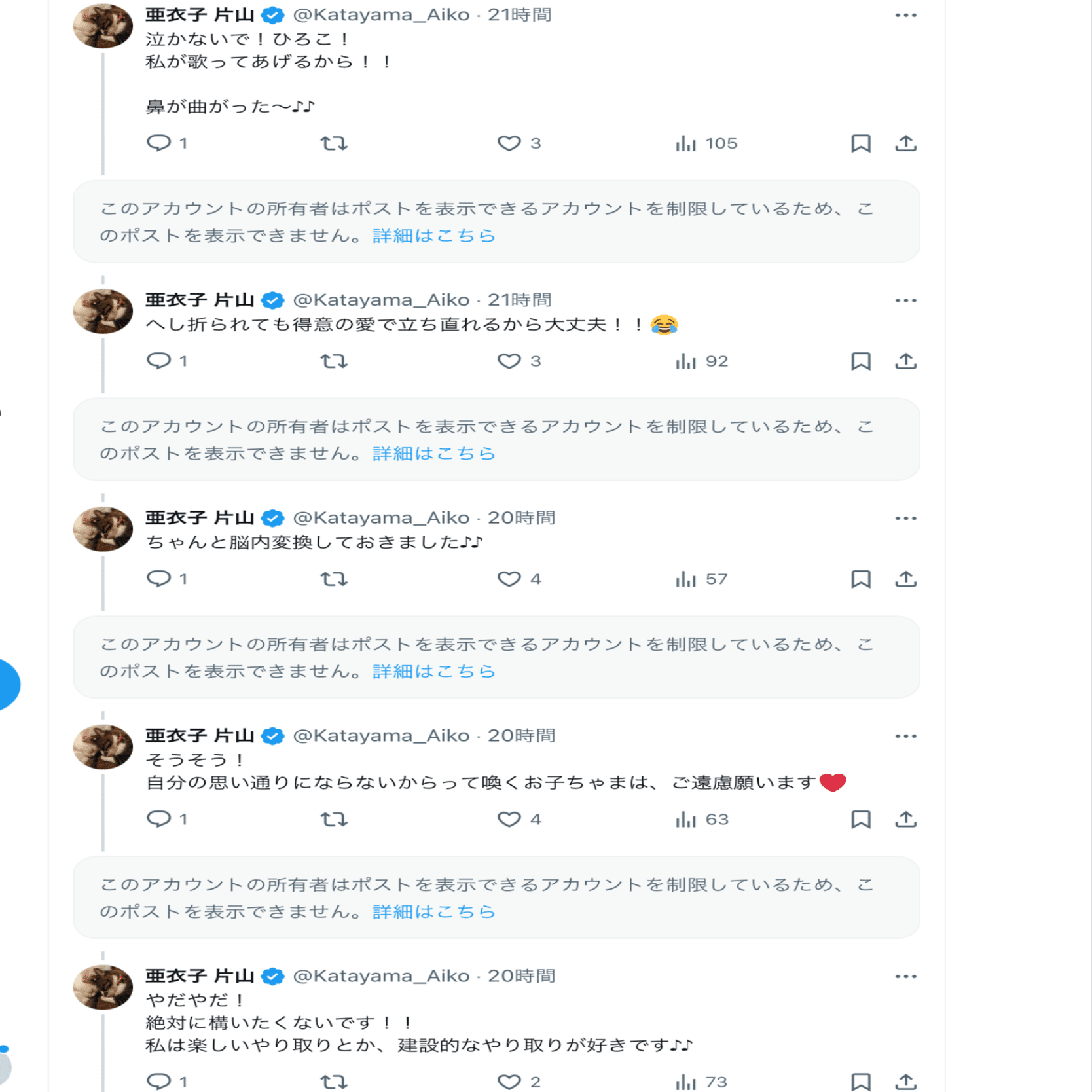This screenshot has height=1092, width=1092.
Task: Click 詳細はこちら link under 63-view post
Action: 433,911
